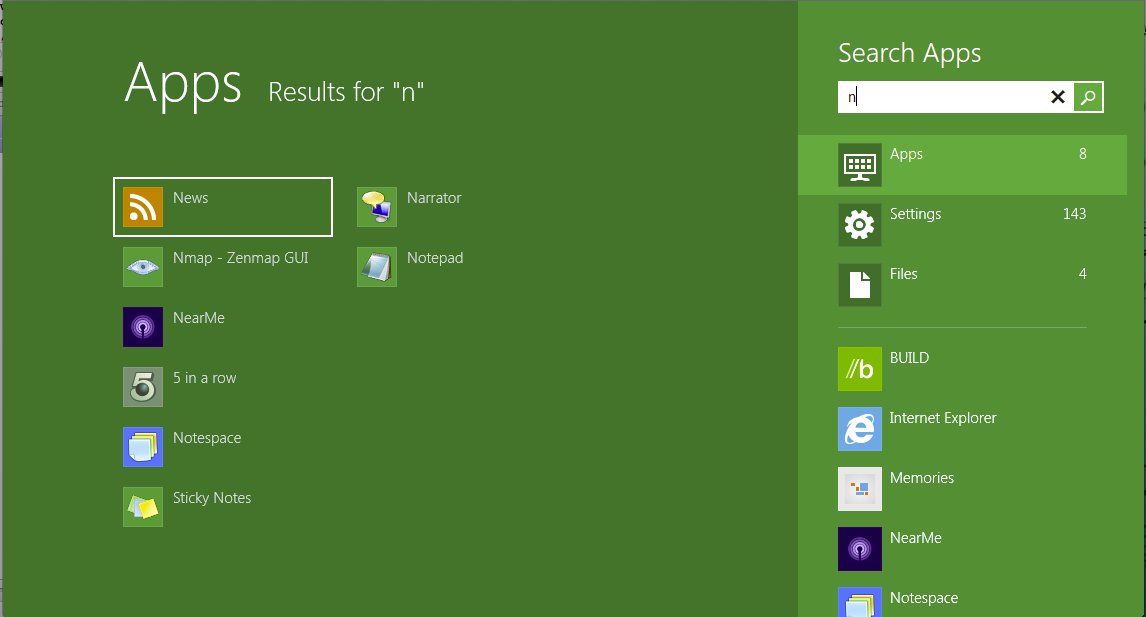Click the Sticky Notes label

coord(212,498)
